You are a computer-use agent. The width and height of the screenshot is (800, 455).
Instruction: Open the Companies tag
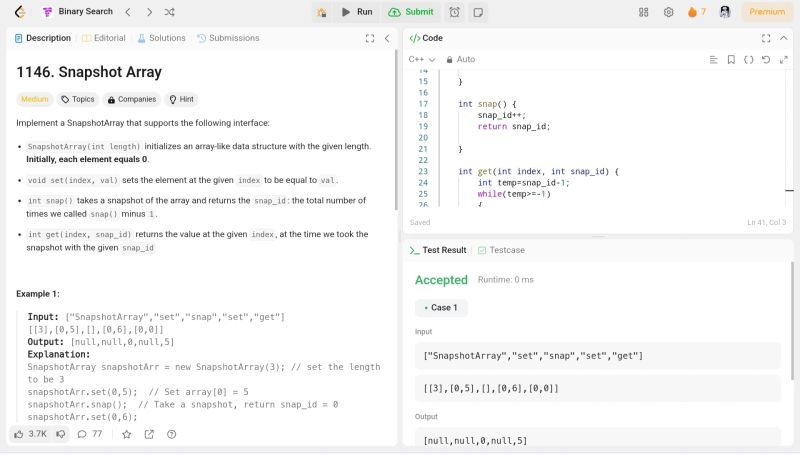click(132, 99)
